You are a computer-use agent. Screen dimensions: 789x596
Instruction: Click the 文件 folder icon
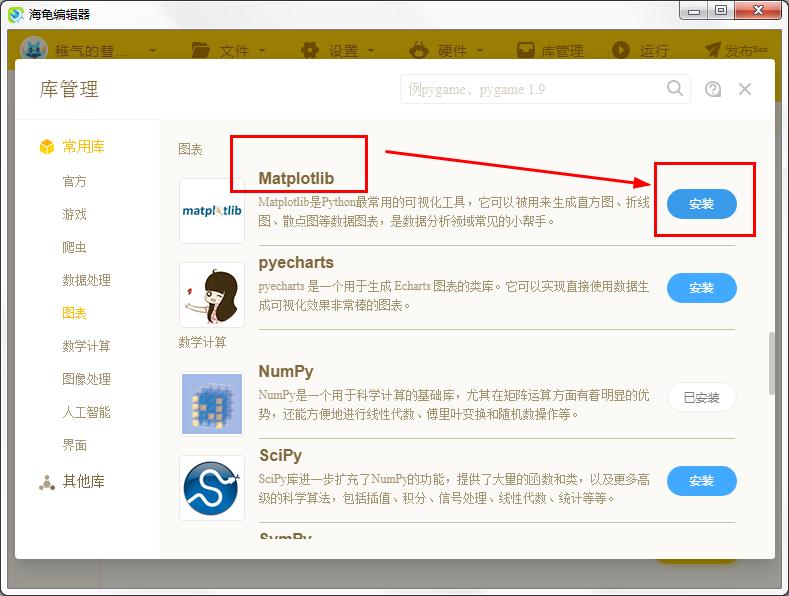coord(201,50)
